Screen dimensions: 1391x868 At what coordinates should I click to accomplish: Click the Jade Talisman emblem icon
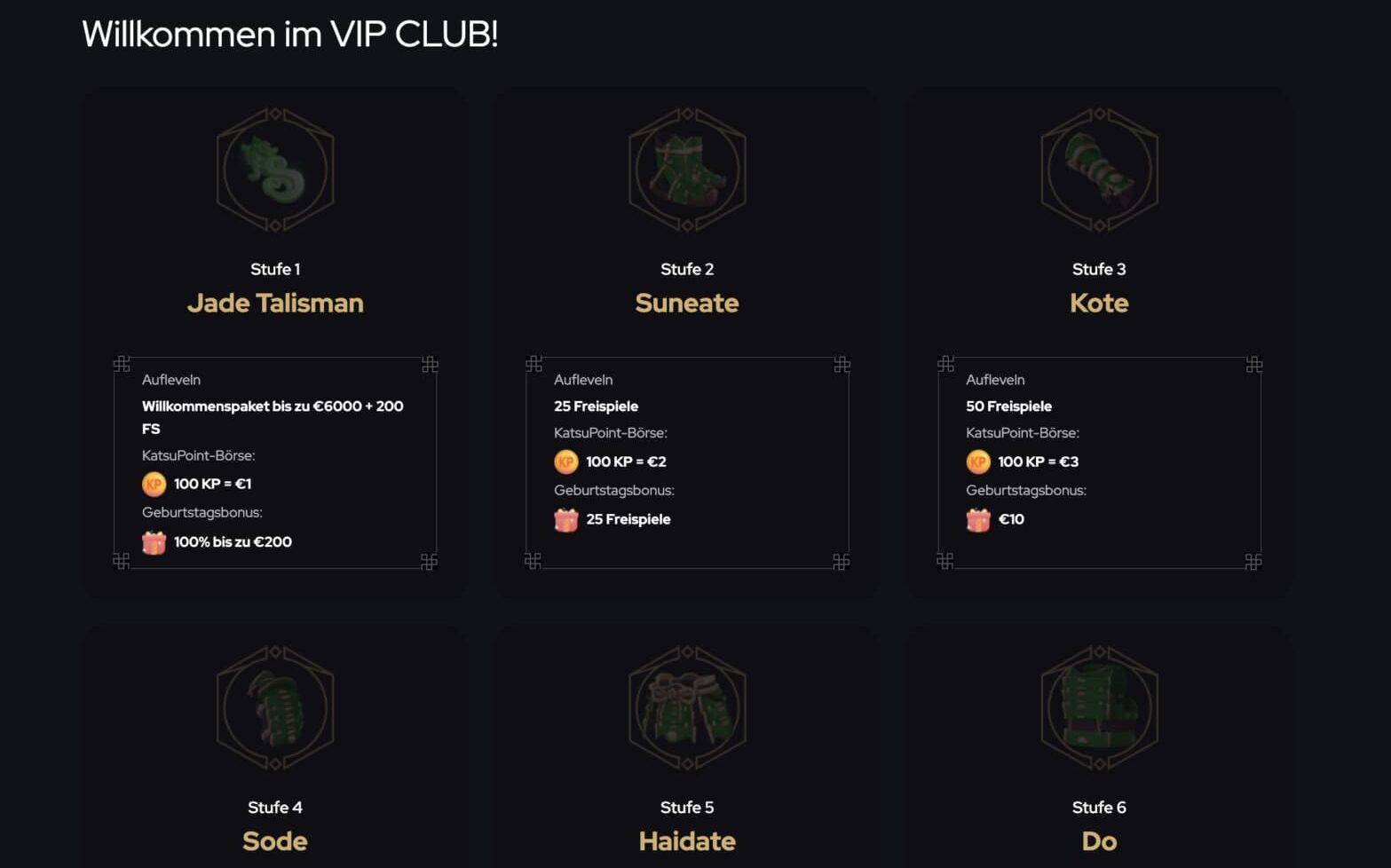pos(275,170)
